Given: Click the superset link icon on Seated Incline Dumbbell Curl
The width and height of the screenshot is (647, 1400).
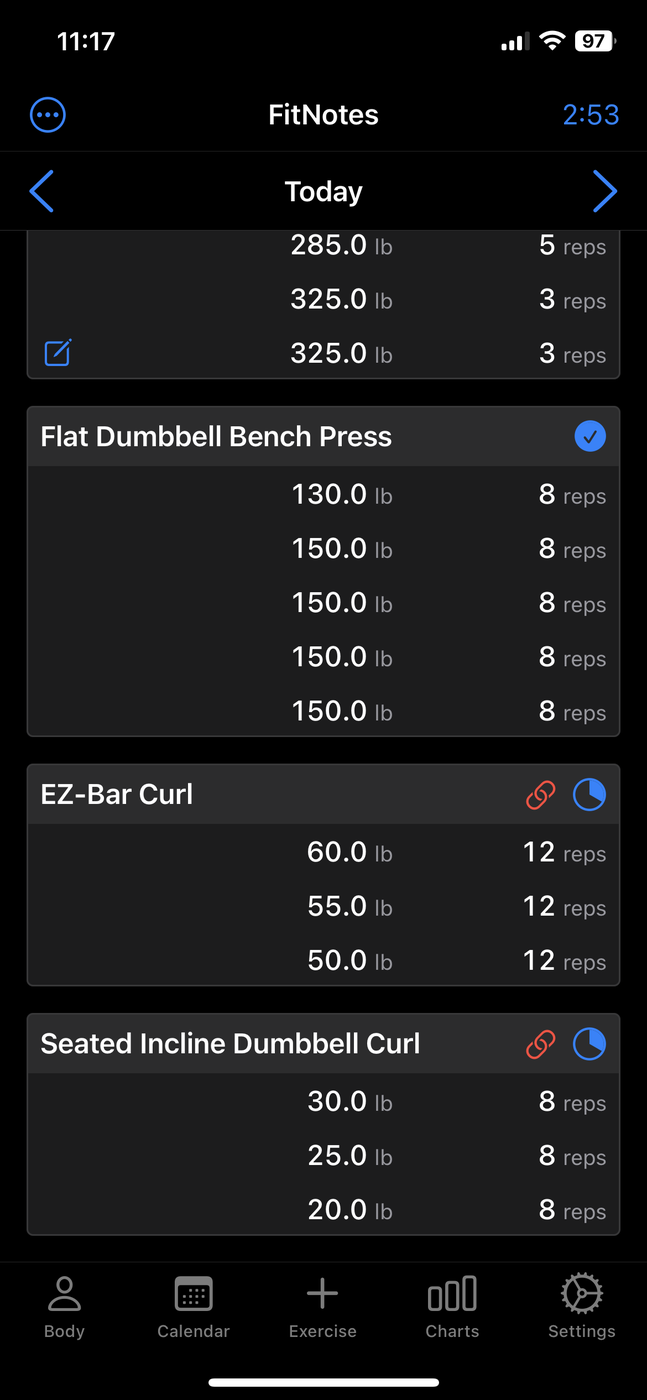Looking at the screenshot, I should tap(540, 1045).
